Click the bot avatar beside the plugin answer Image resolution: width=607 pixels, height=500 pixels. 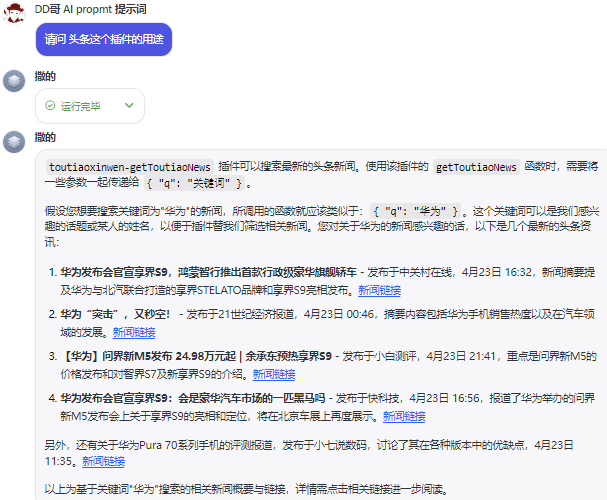coord(14,142)
